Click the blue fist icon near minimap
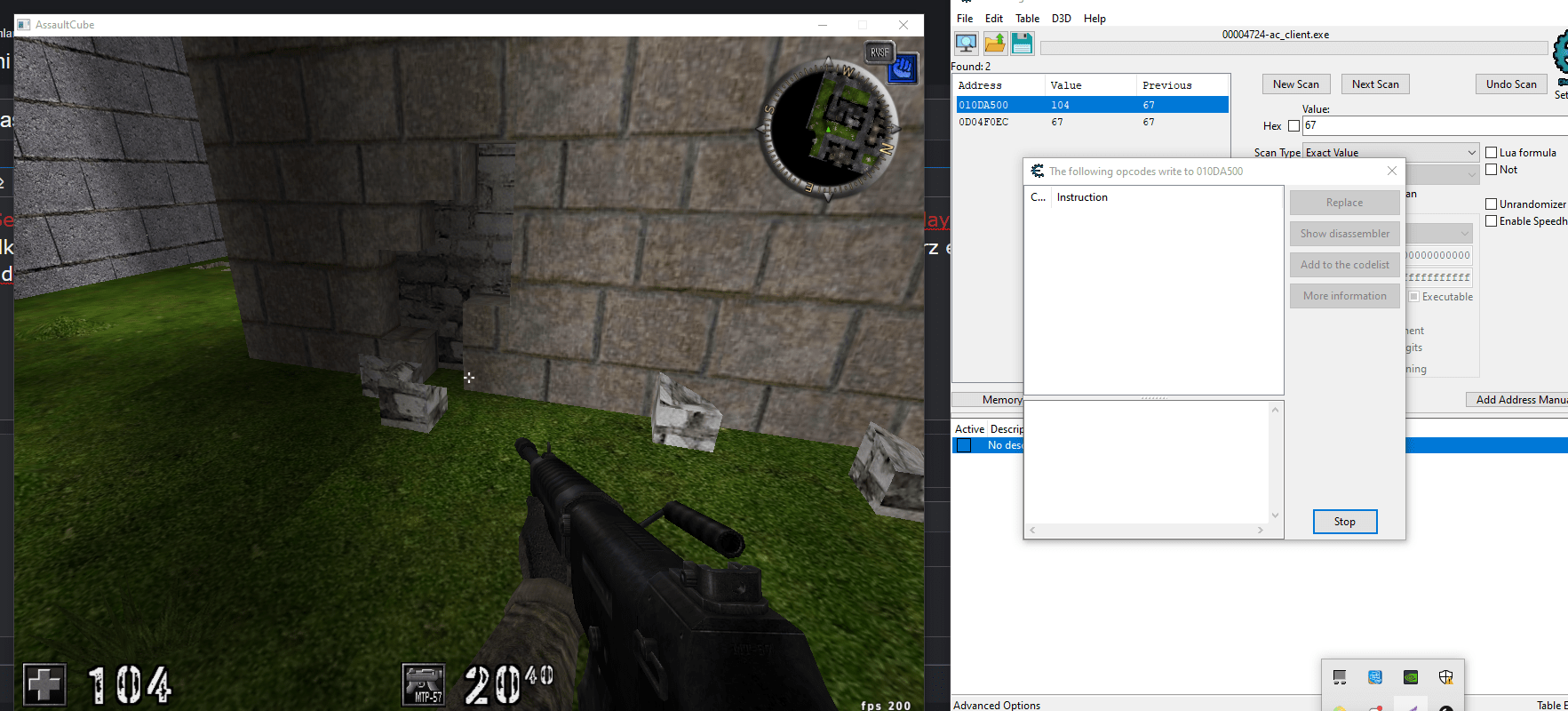Screen dimensions: 1568x711 click(x=903, y=68)
